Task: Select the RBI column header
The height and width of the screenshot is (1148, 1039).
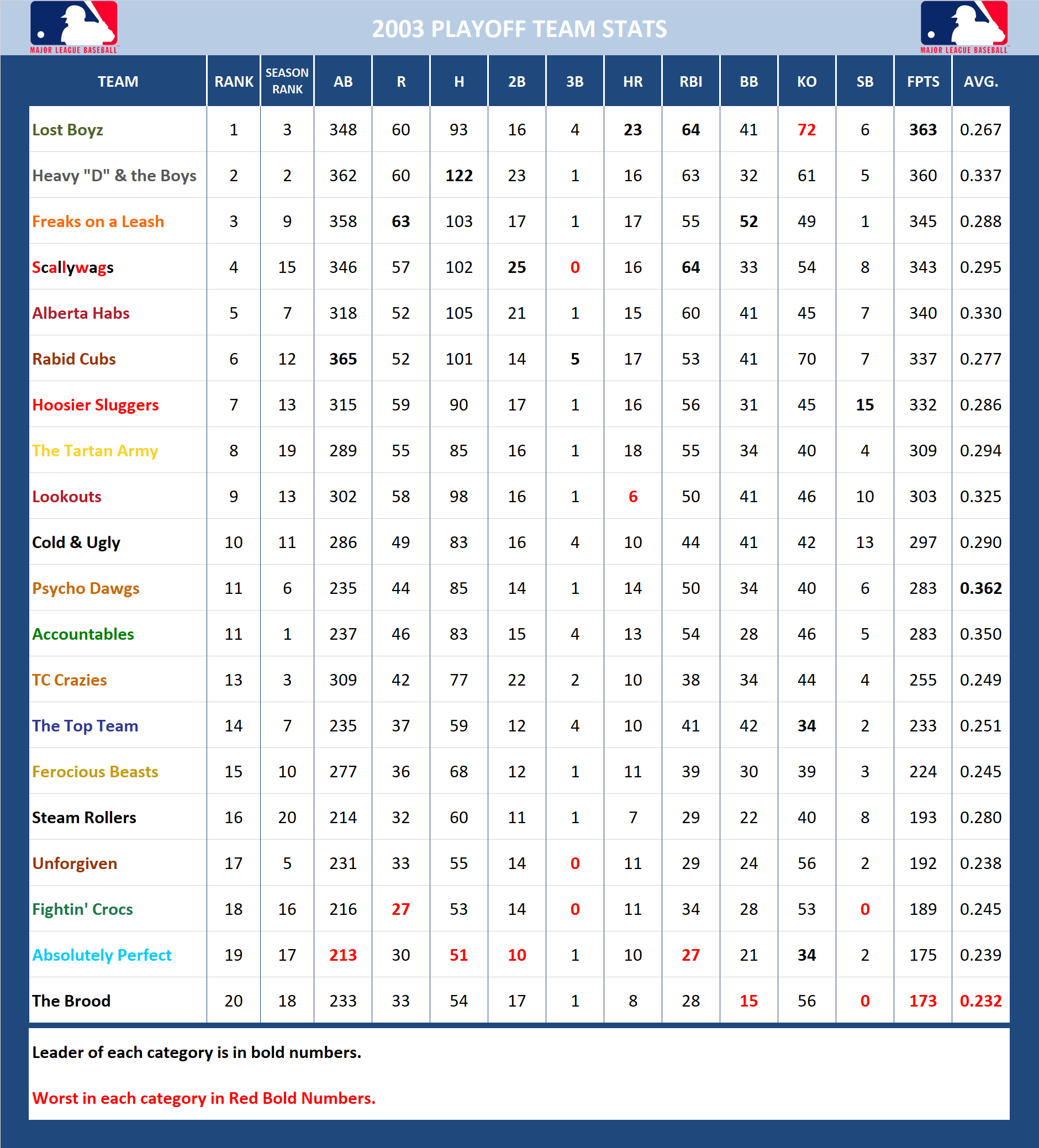Action: (690, 81)
